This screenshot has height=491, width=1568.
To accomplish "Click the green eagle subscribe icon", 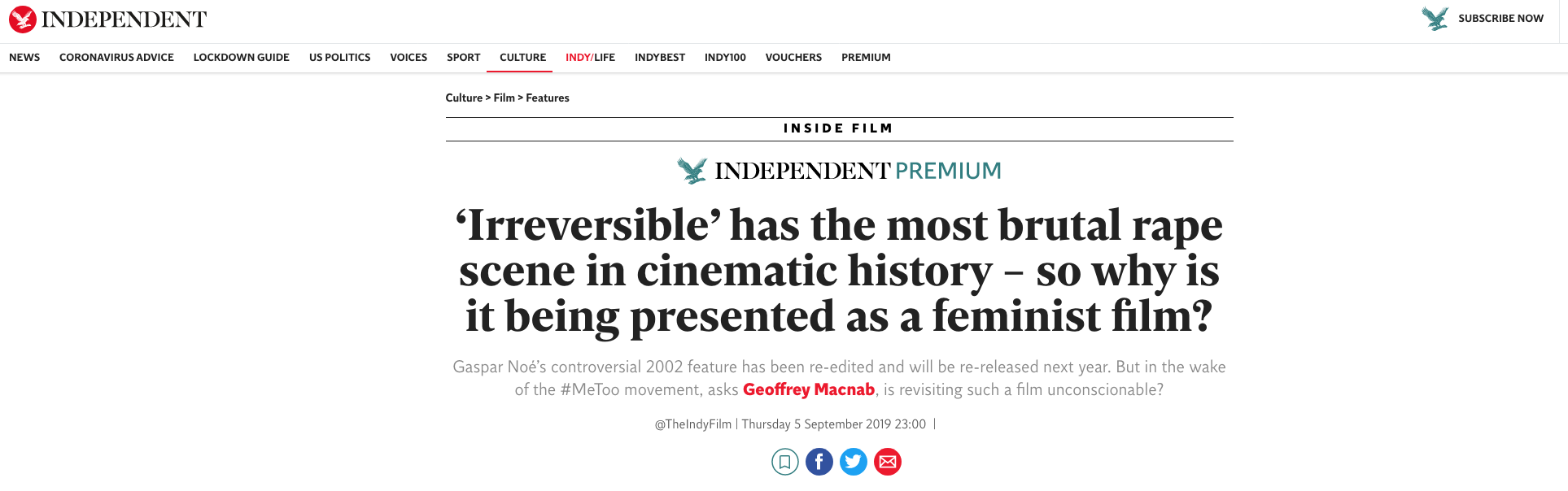I will 1435,18.
